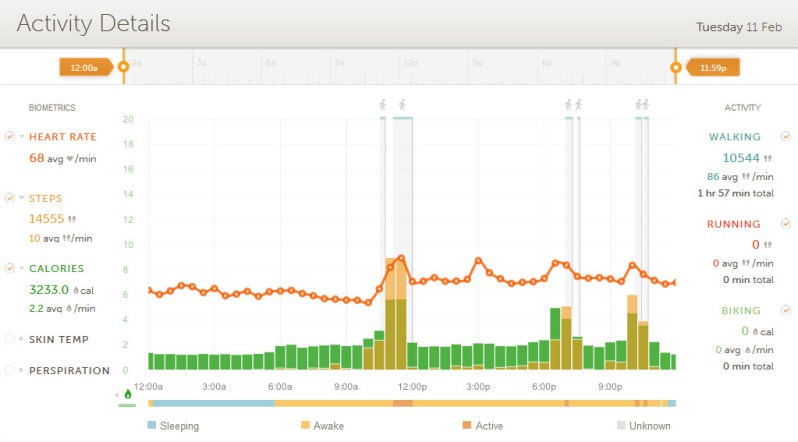798x442 pixels.
Task: Disable the Calories checkbox
Action: 9,268
